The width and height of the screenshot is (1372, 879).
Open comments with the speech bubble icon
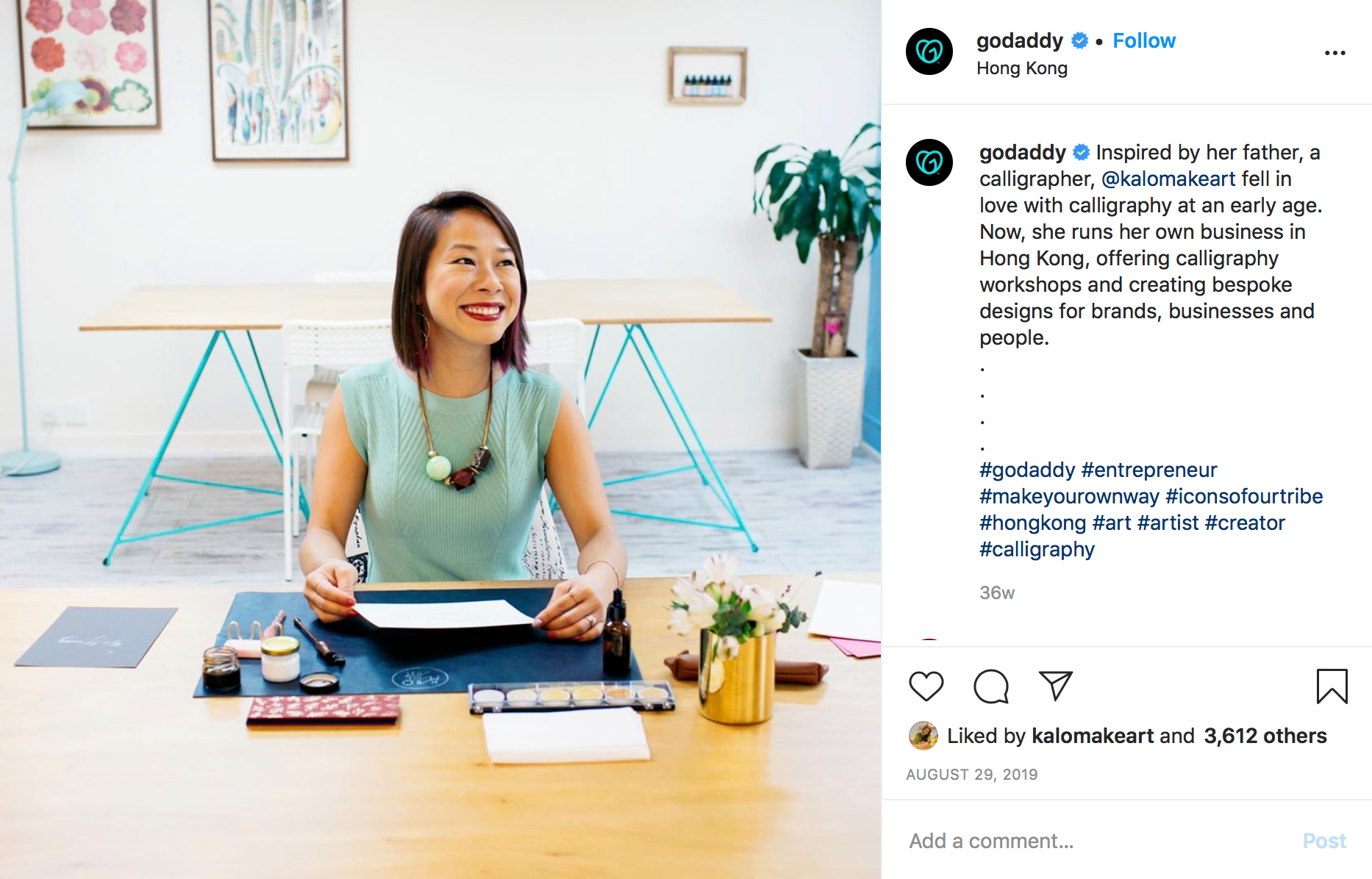(991, 686)
